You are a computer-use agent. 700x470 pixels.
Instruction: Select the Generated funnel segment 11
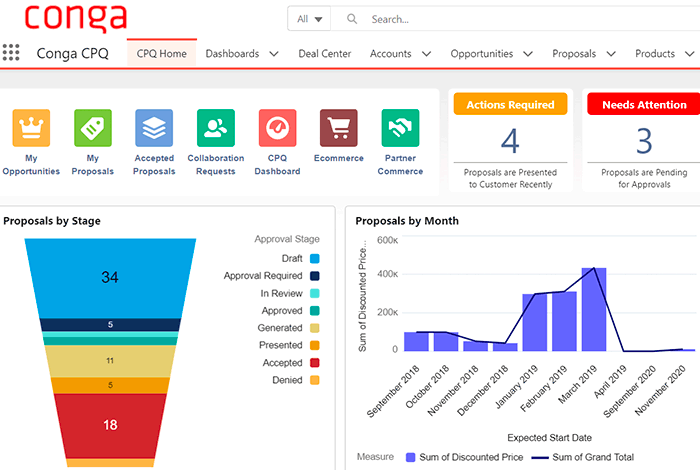[x=110, y=361]
